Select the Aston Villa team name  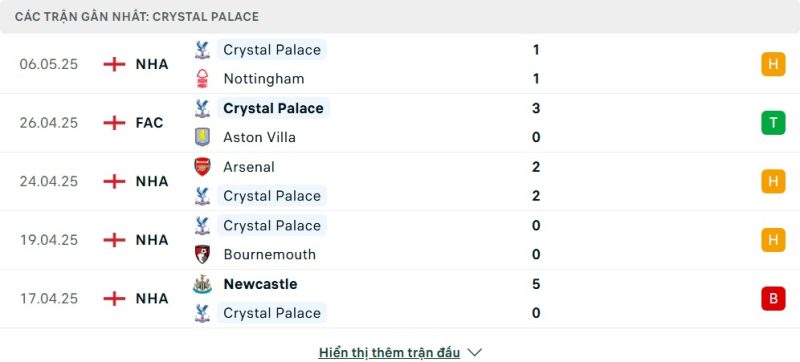pos(259,137)
